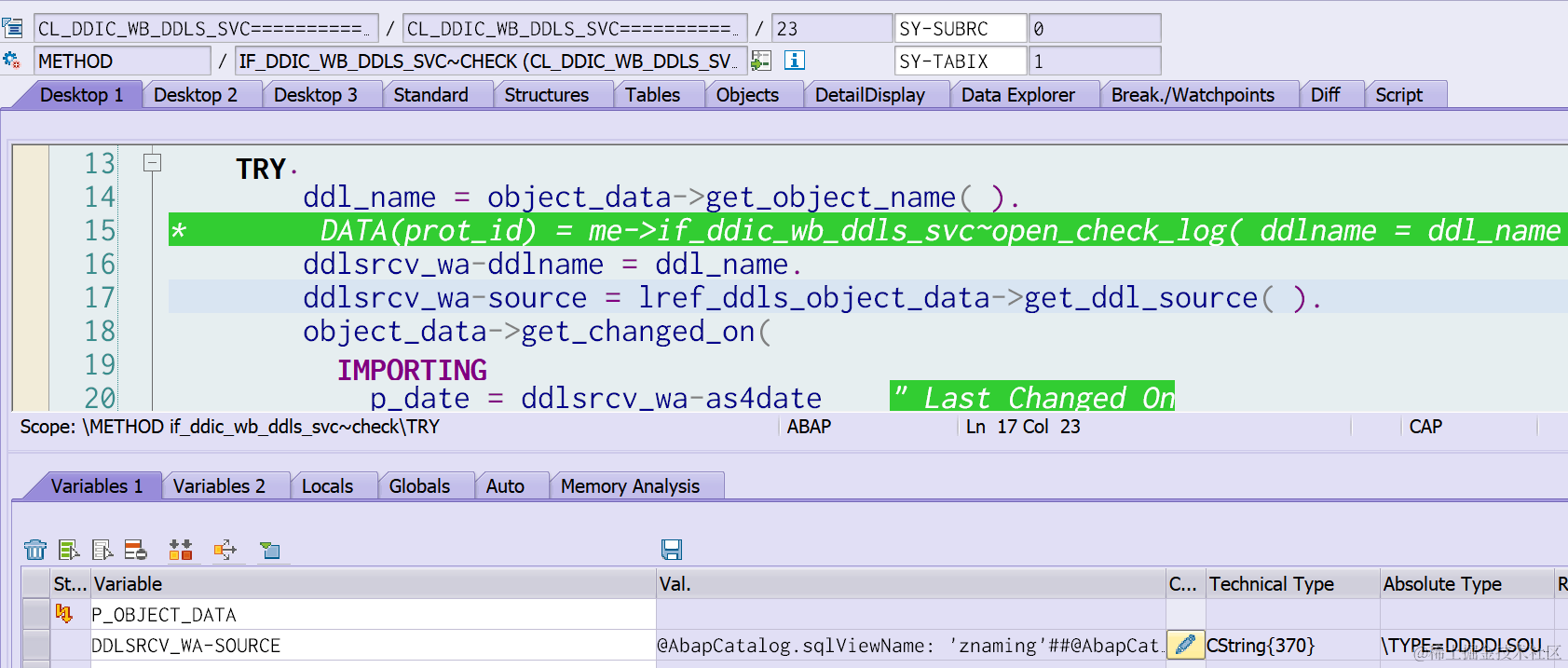This screenshot has width=1568, height=668.
Task: Collapse the TRY block at line 13
Action: pyautogui.click(x=153, y=163)
